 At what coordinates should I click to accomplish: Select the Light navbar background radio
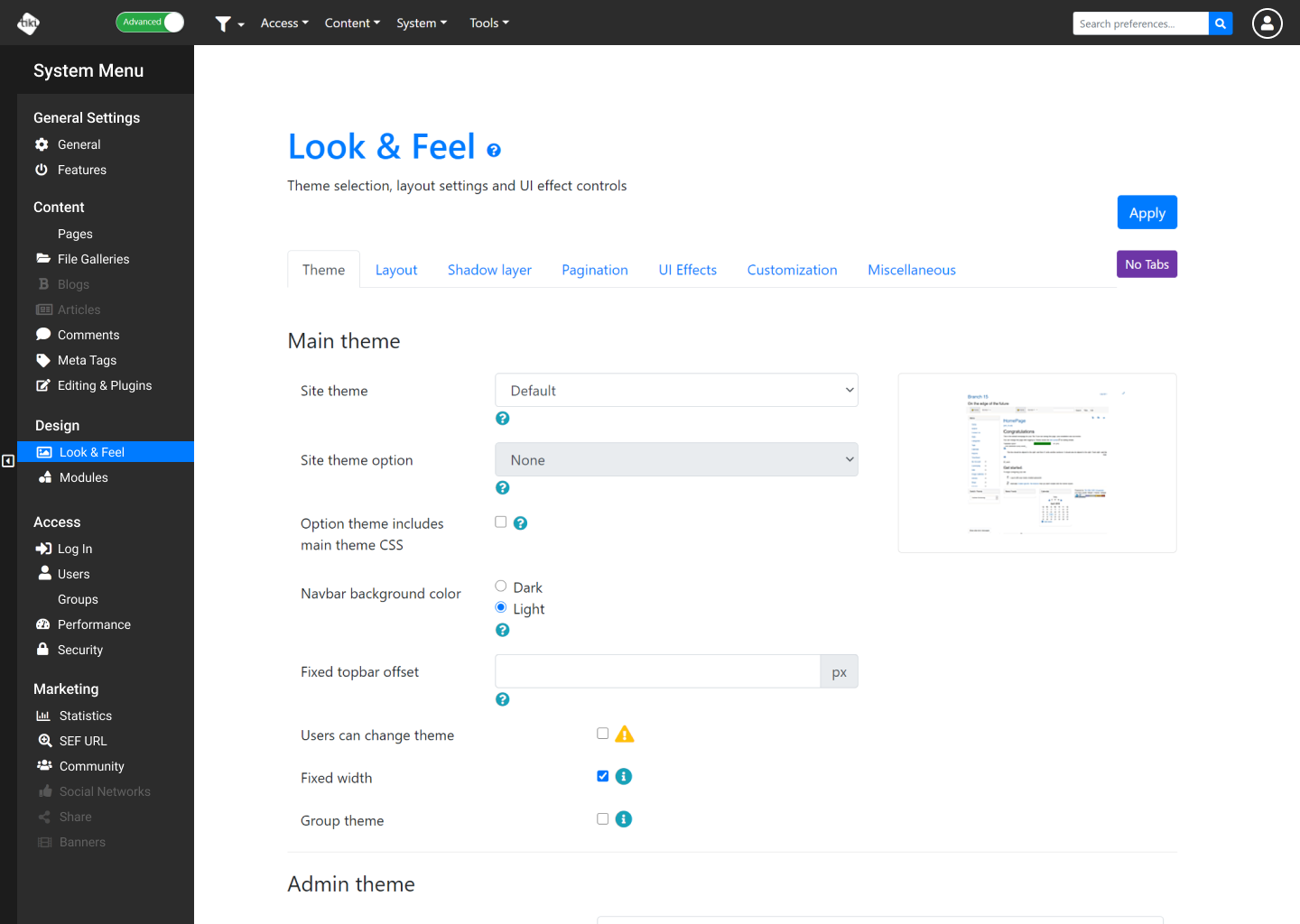[501, 607]
